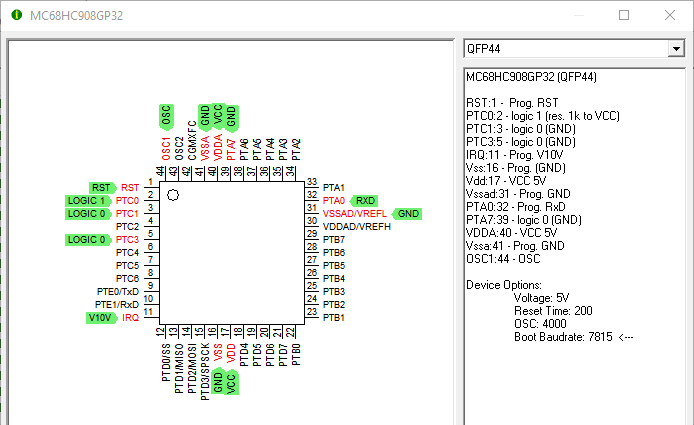Click the PTE1/RxD pin label
Viewport: 694px width, 425px height.
coord(117,305)
